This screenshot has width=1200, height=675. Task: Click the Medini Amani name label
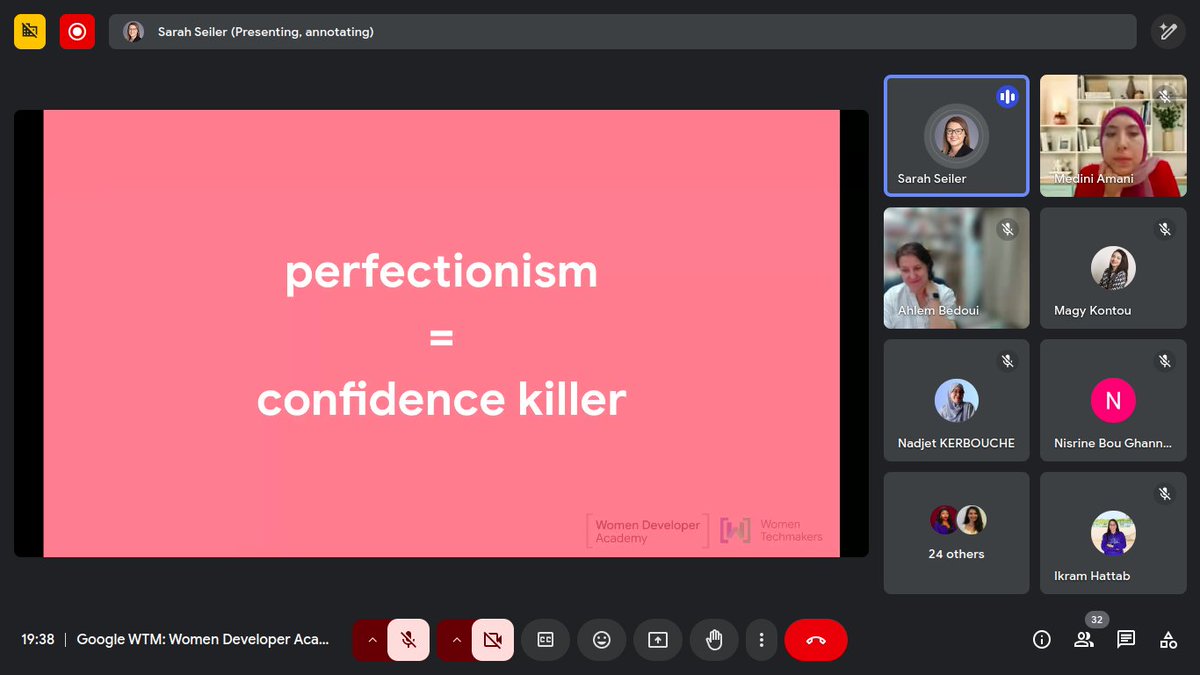[x=1094, y=179]
